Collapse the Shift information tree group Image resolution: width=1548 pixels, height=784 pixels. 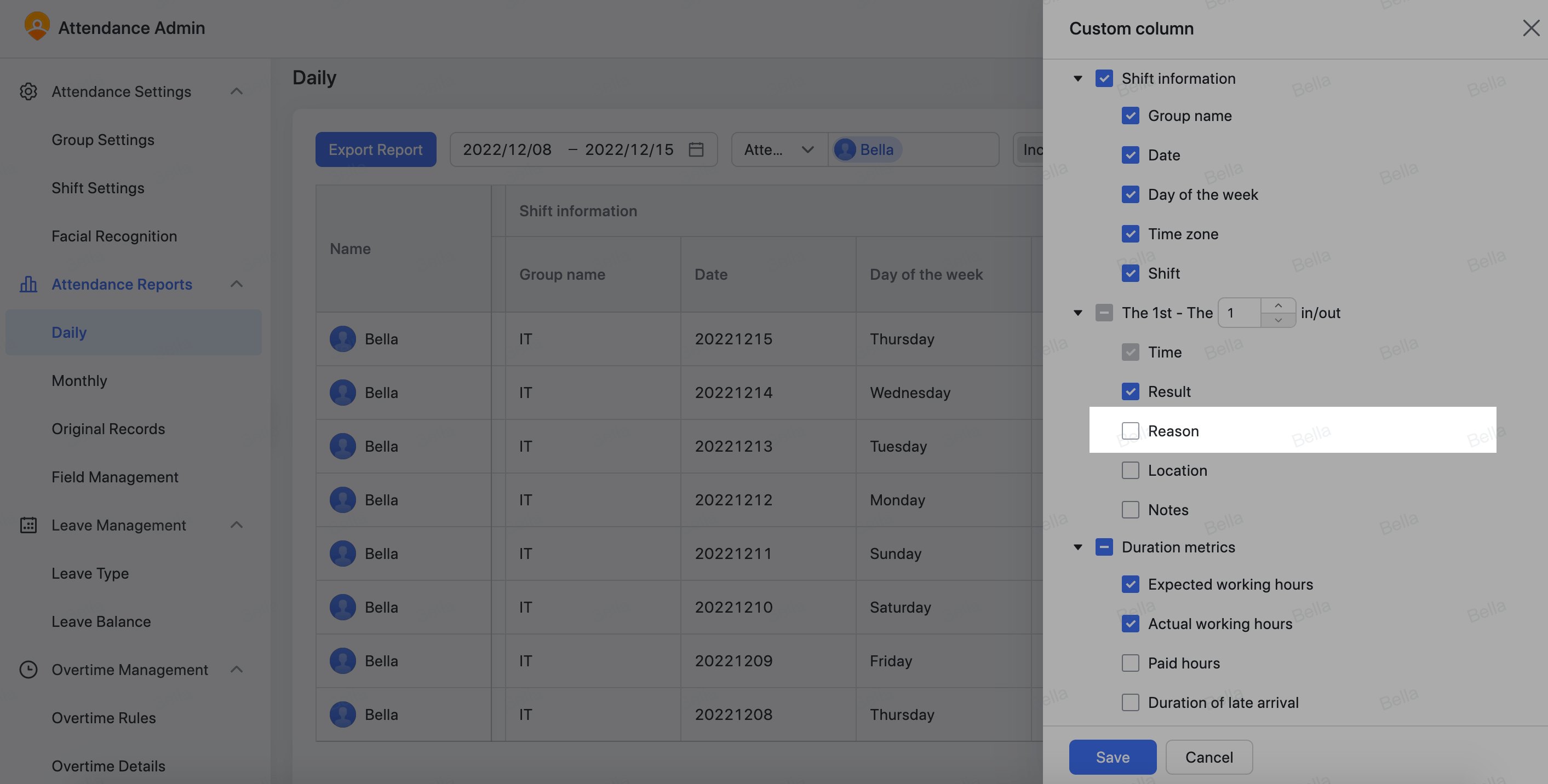[1078, 79]
